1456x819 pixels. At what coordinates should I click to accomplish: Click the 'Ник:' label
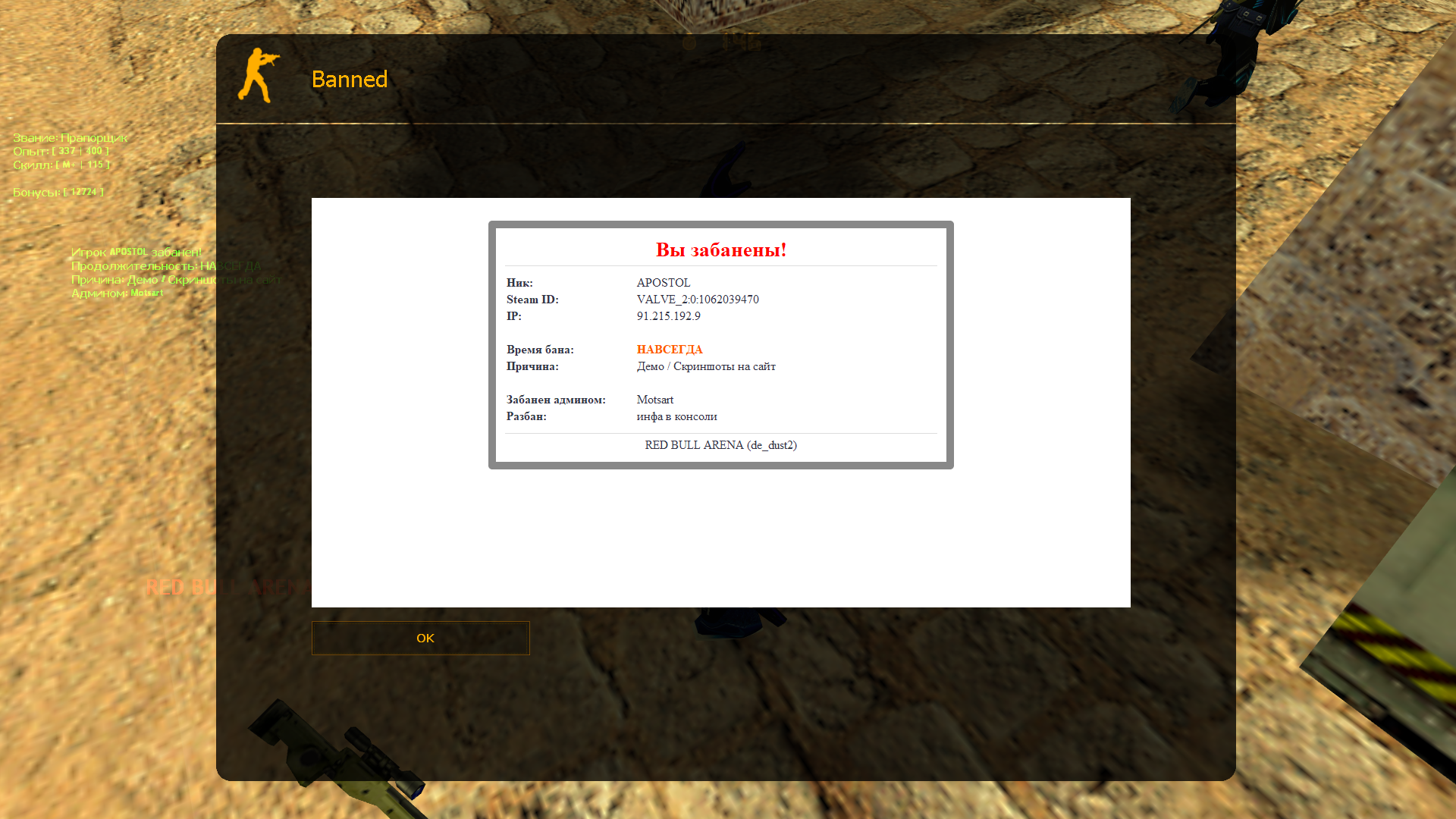click(519, 283)
